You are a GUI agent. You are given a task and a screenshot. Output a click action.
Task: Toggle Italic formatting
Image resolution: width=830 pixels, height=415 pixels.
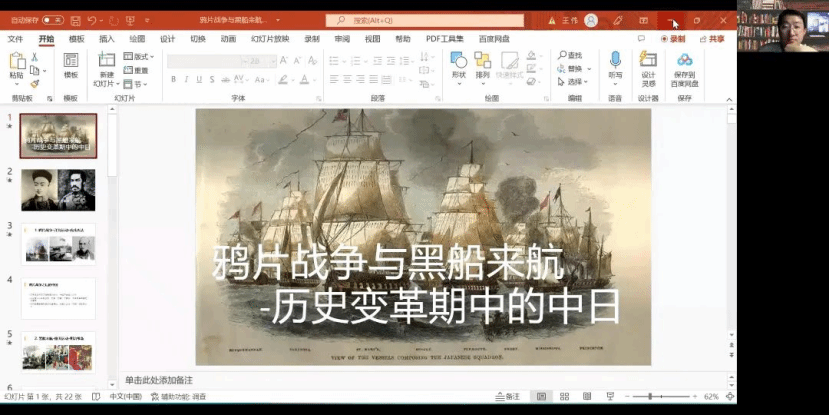click(x=186, y=79)
